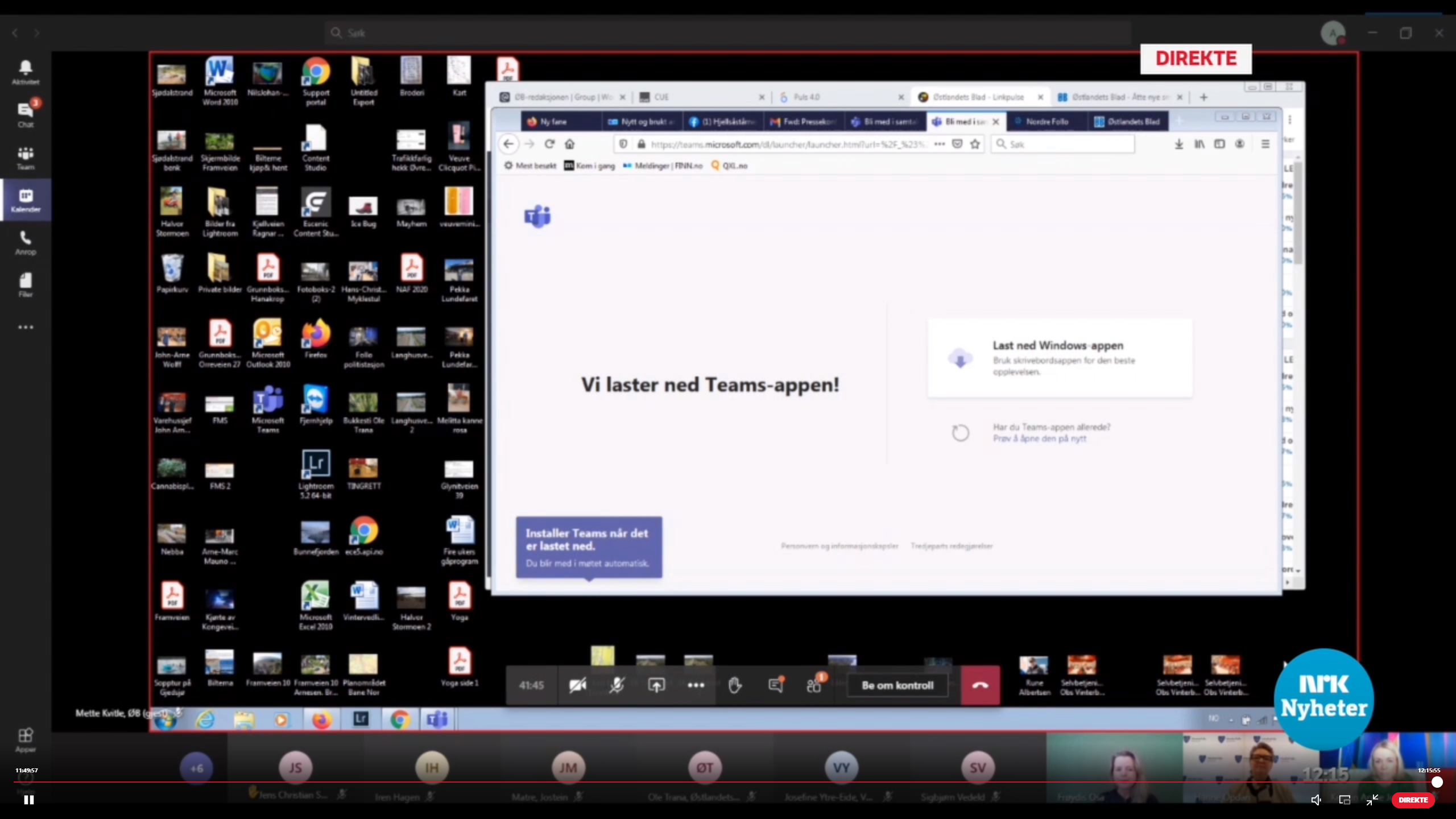The width and height of the screenshot is (1456, 819).
Task: Open Mest besøkt bookmark
Action: pos(530,166)
